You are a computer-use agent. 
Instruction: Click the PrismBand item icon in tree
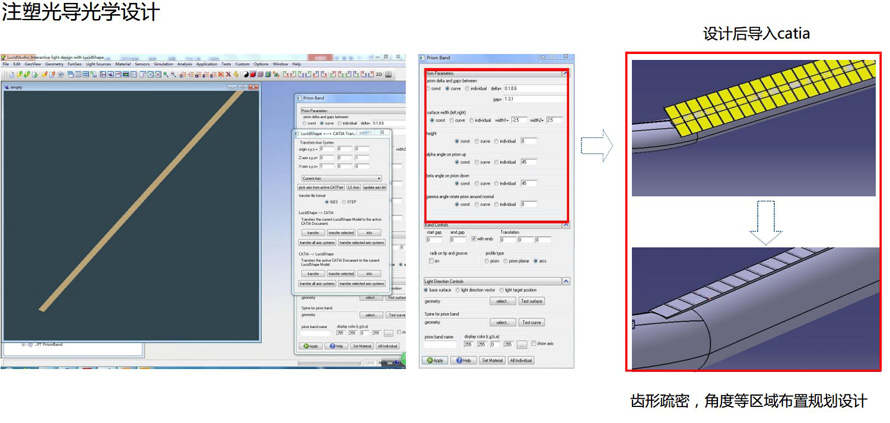(x=31, y=344)
